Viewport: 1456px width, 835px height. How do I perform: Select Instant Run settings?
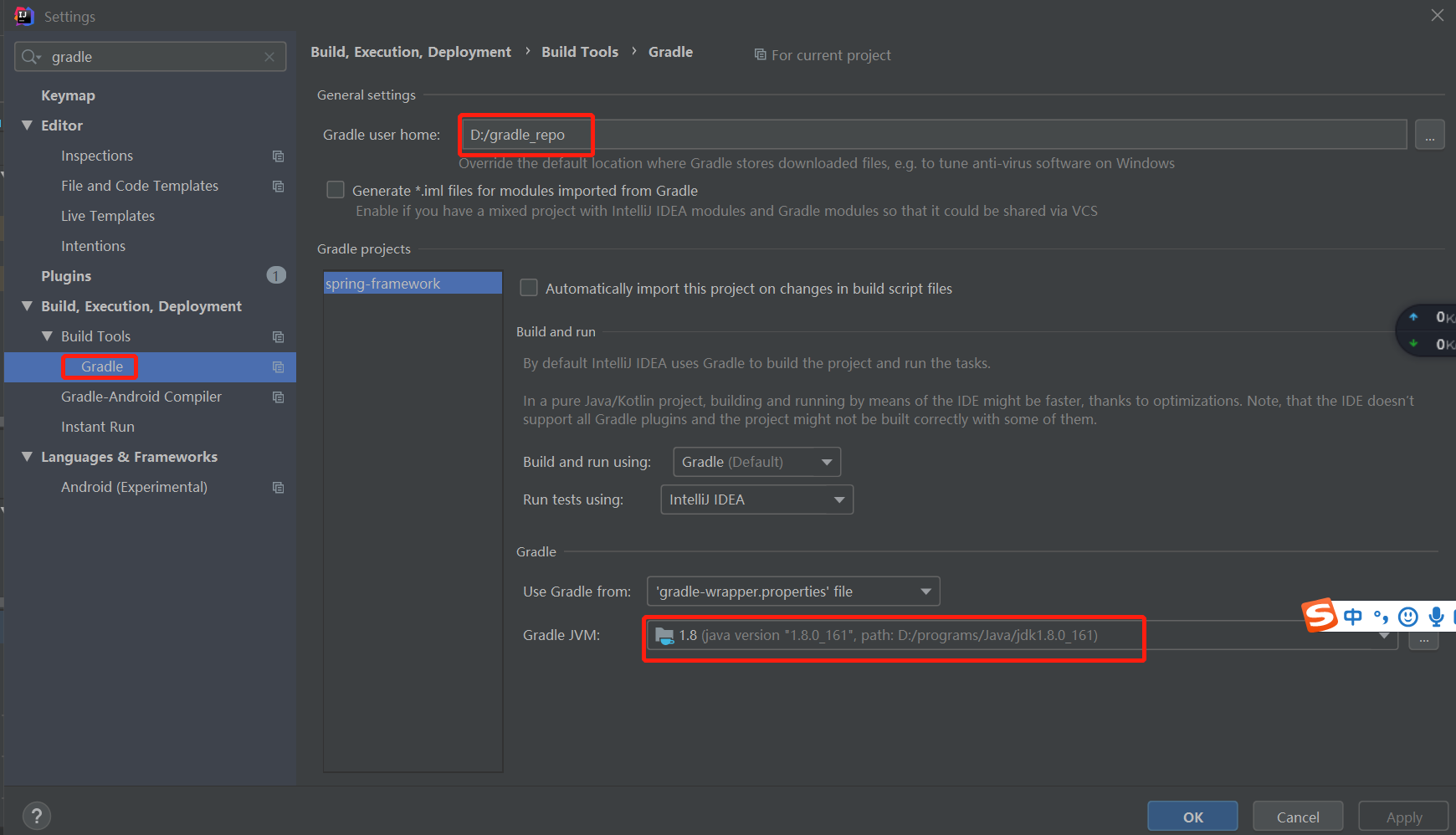pos(98,427)
